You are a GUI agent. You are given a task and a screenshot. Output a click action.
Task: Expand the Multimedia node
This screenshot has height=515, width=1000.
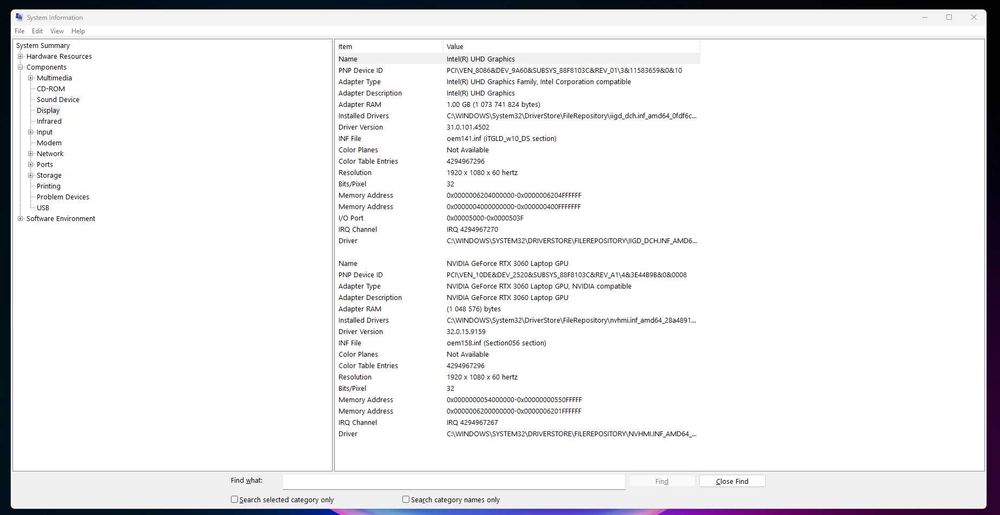click(x=31, y=78)
